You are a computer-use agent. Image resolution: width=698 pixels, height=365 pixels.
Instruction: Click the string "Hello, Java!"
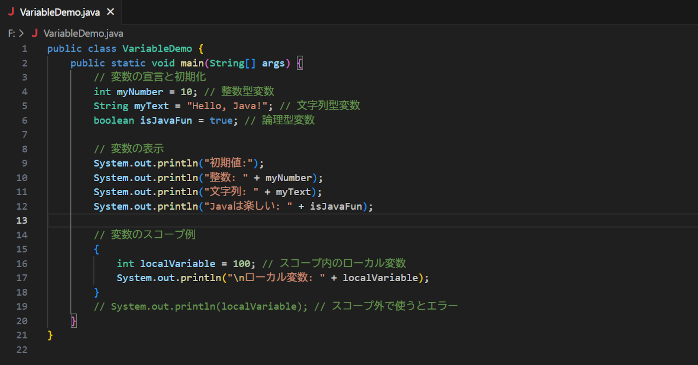(x=227, y=106)
